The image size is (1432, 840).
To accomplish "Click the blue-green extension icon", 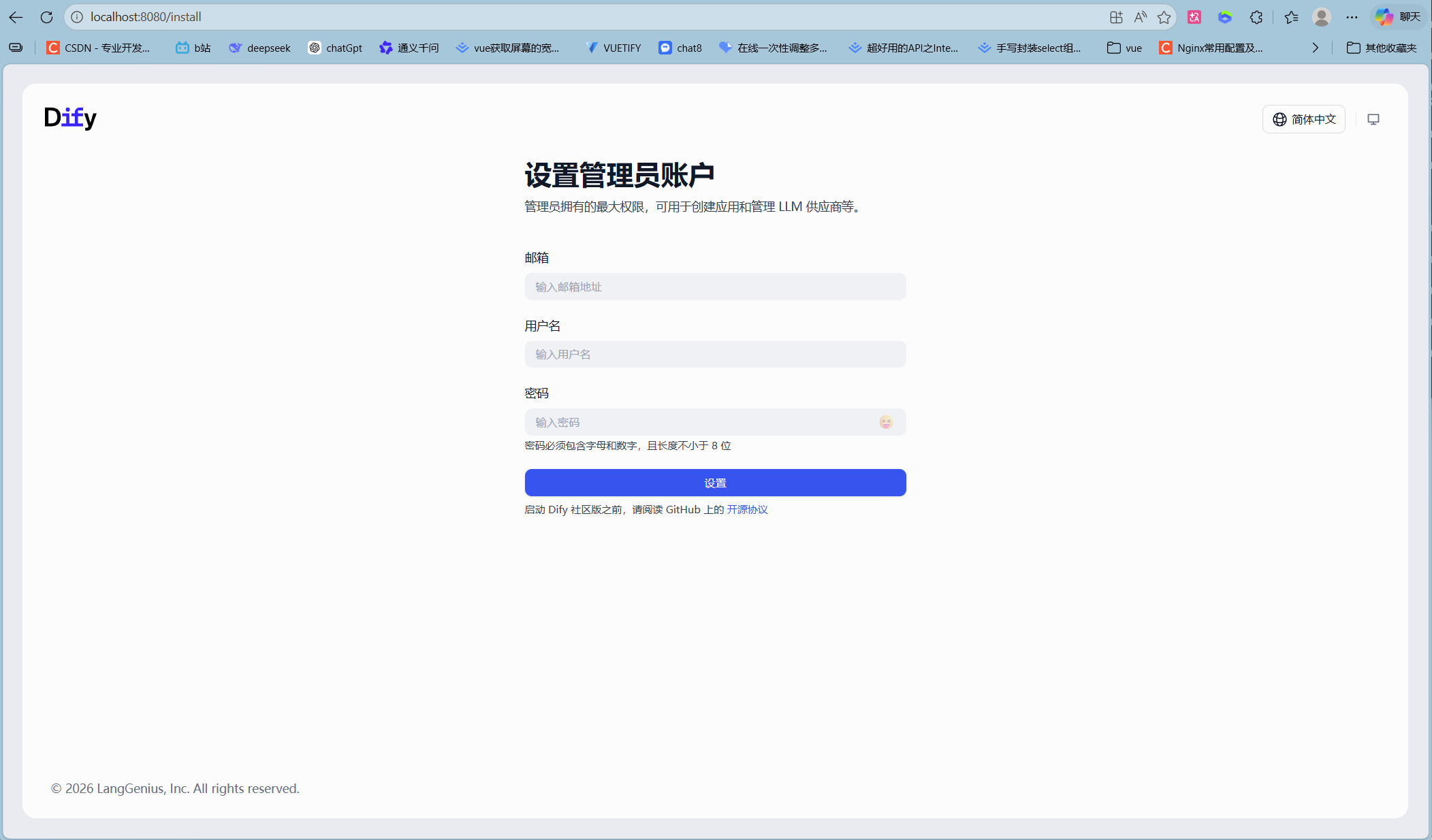I will [1225, 17].
